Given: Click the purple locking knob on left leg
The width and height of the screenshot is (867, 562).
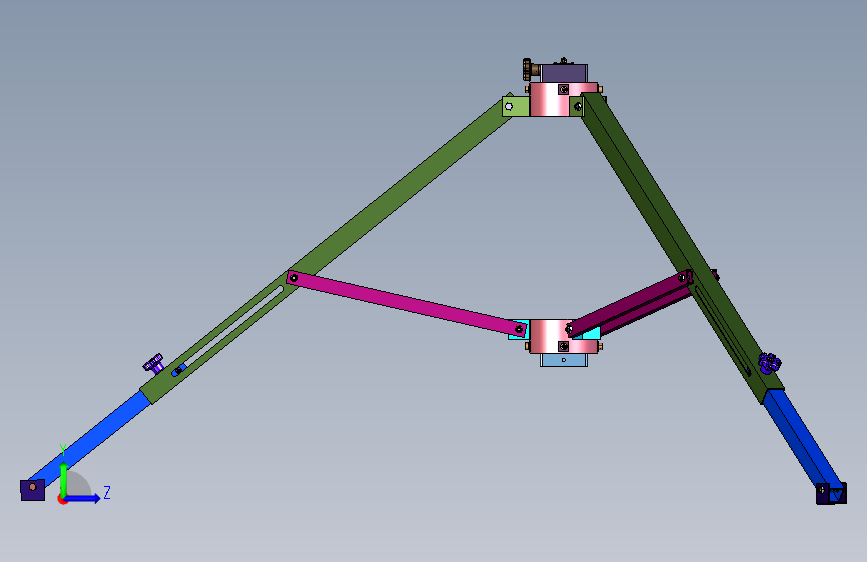Looking at the screenshot, I should (x=154, y=363).
